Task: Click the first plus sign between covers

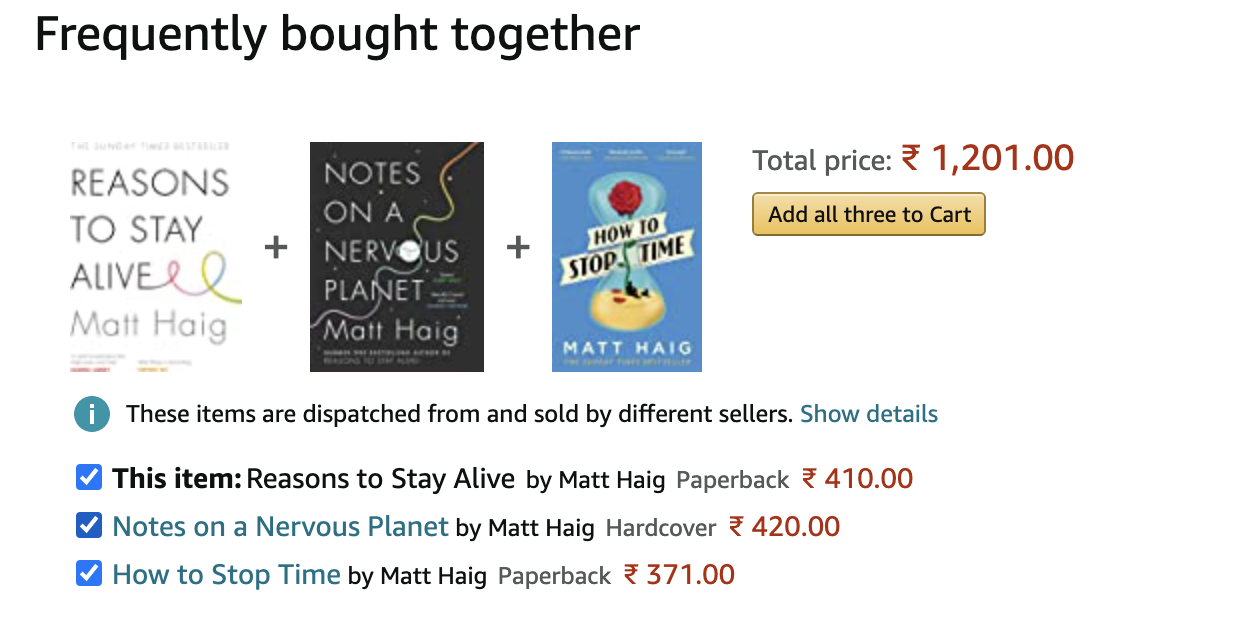Action: [x=276, y=247]
